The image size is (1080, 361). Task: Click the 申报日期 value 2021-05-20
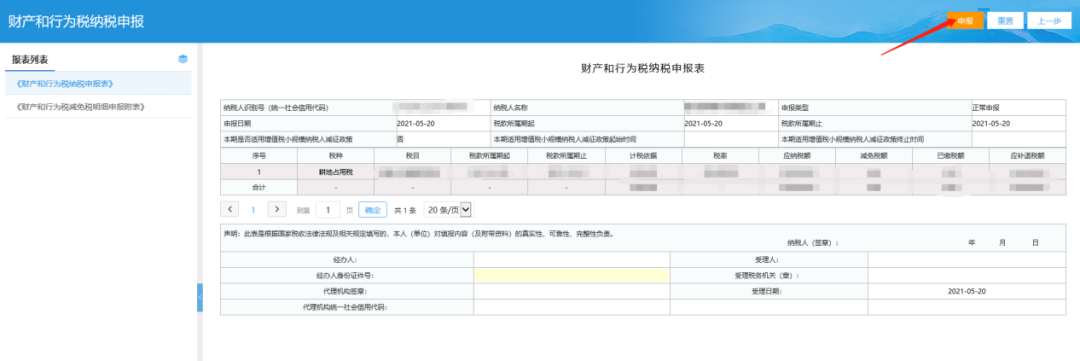pyautogui.click(x=416, y=123)
